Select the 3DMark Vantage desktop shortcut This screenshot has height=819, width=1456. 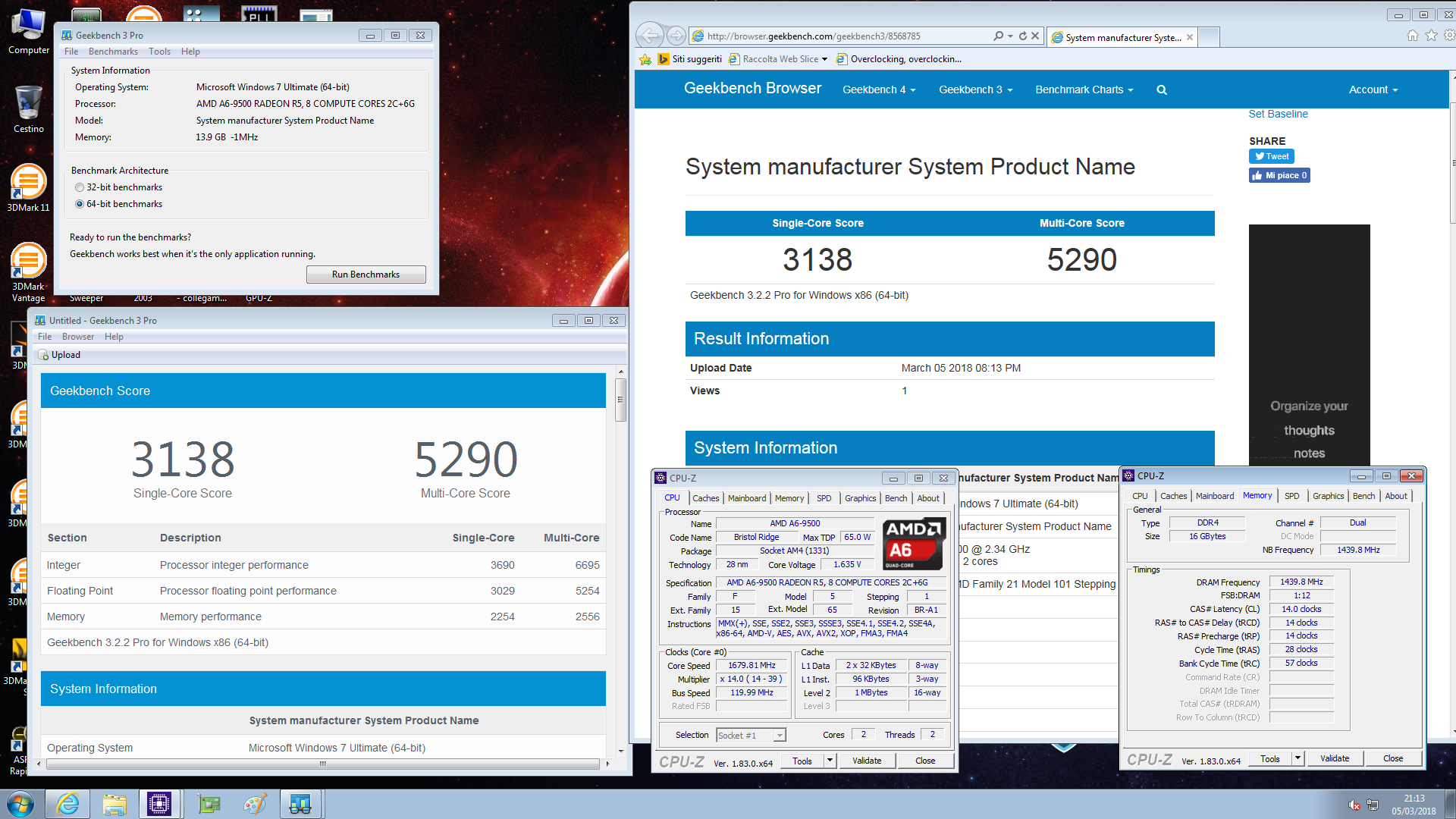tap(28, 271)
